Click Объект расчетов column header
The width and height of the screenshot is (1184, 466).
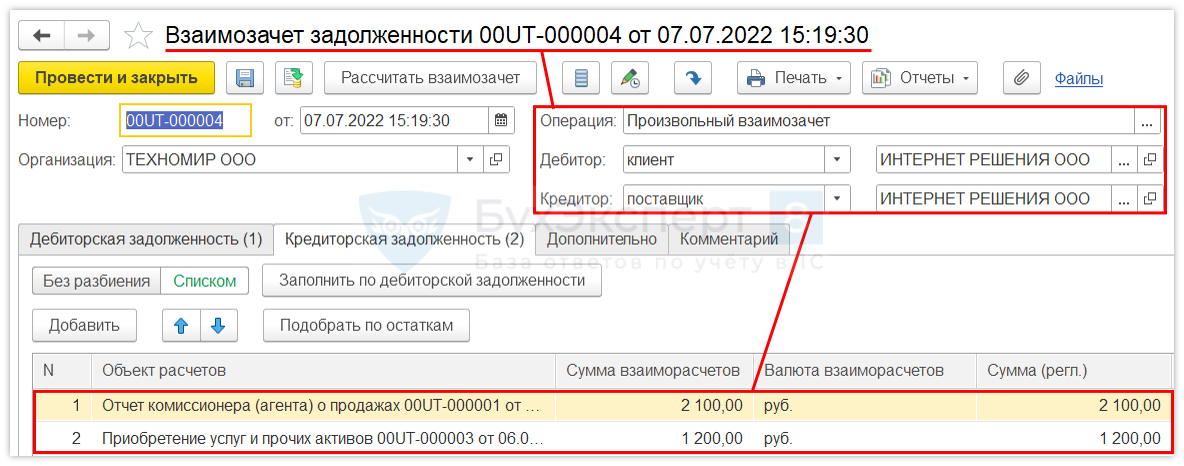pos(323,371)
